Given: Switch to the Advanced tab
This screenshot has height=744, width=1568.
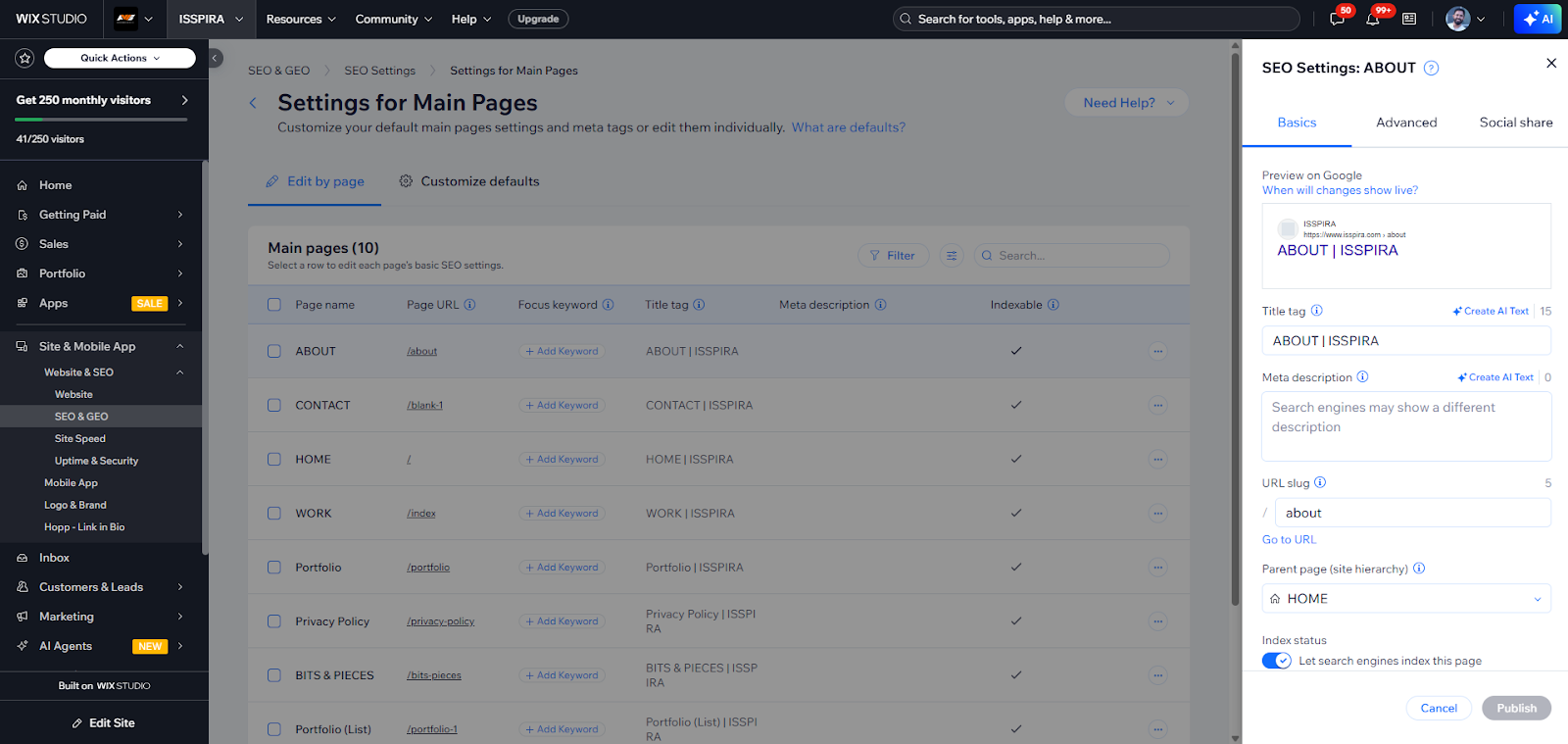Looking at the screenshot, I should click(x=1406, y=123).
